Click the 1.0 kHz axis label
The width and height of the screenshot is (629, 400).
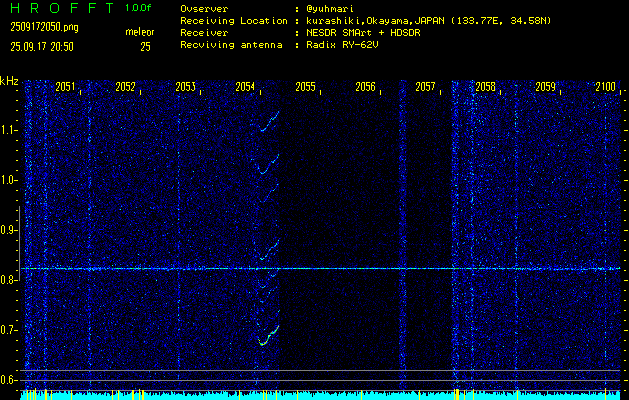[9, 180]
